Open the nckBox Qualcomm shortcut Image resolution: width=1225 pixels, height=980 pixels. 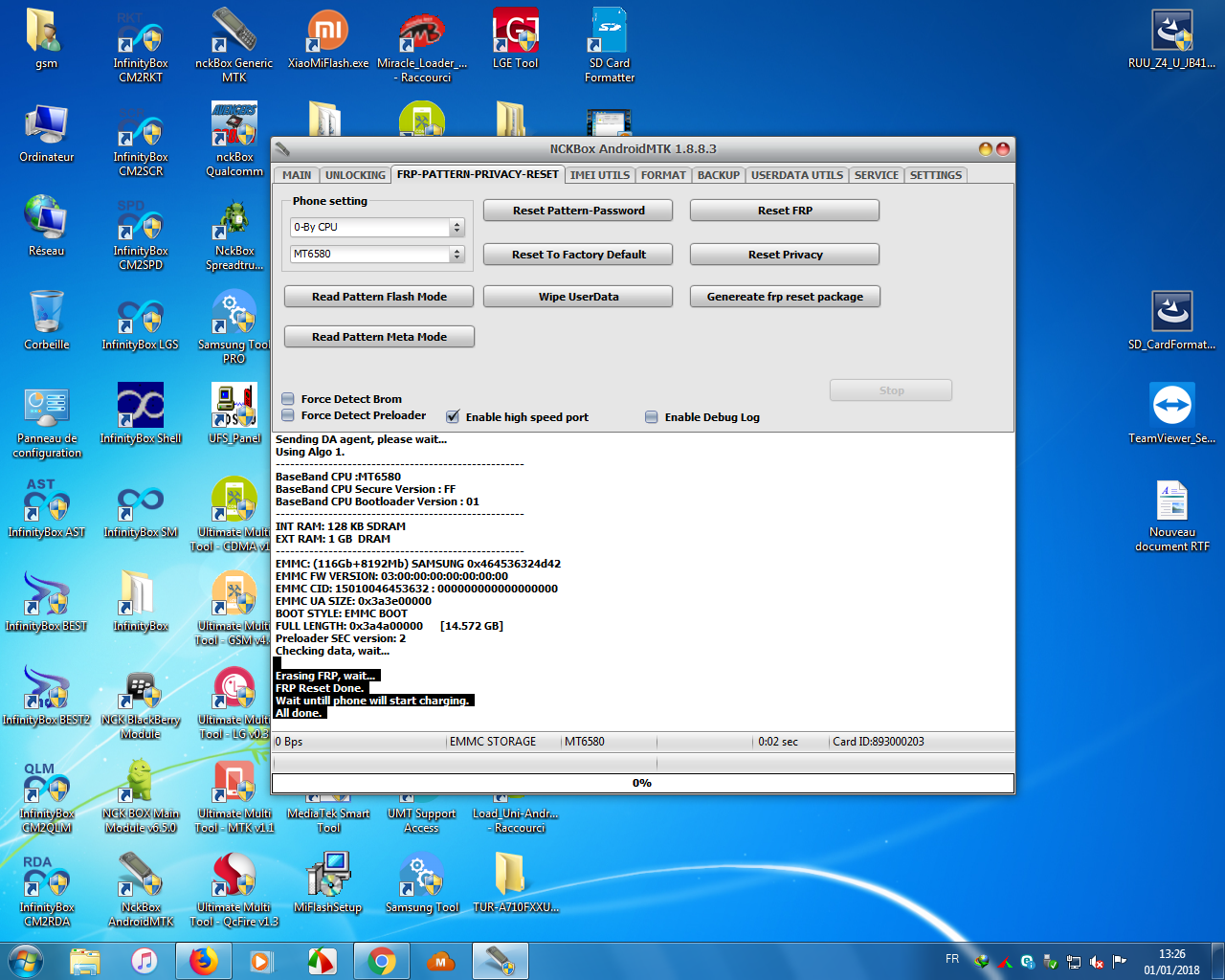[x=234, y=140]
